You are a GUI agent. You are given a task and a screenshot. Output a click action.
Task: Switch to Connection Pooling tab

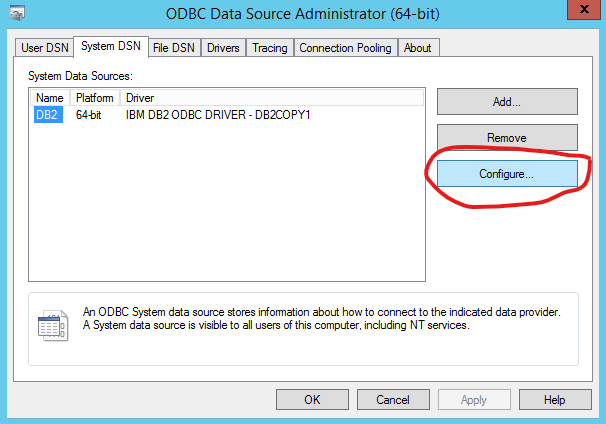pyautogui.click(x=346, y=48)
